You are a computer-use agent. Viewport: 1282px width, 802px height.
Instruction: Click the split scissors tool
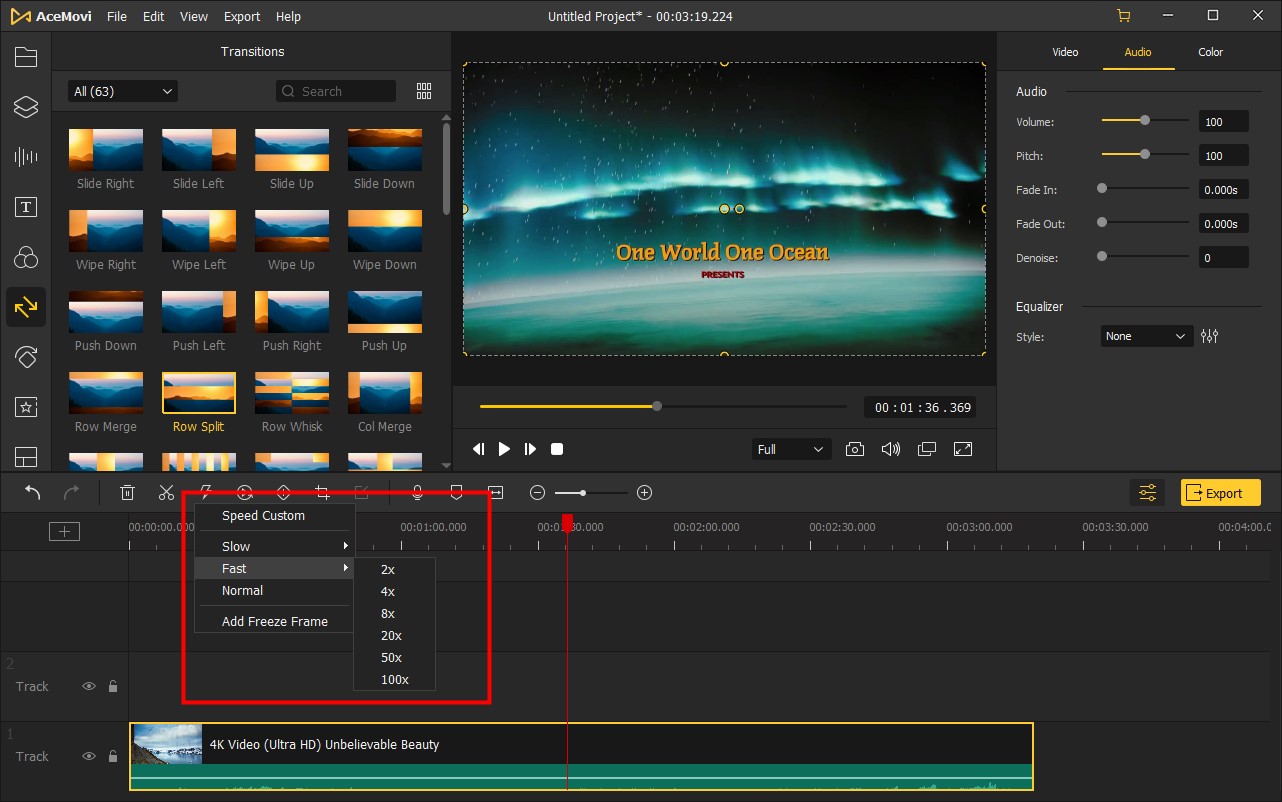click(166, 493)
